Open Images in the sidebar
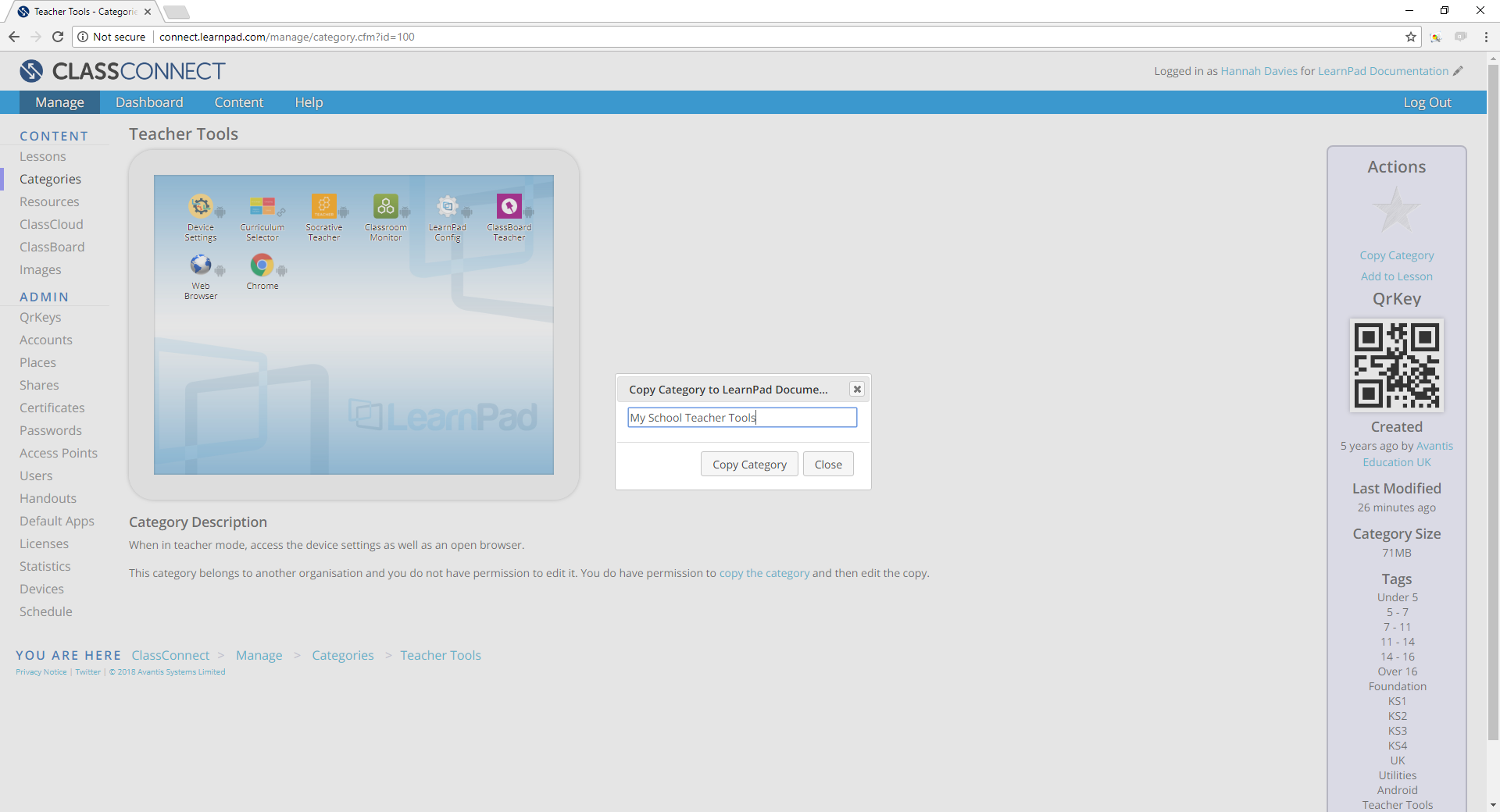 (41, 270)
